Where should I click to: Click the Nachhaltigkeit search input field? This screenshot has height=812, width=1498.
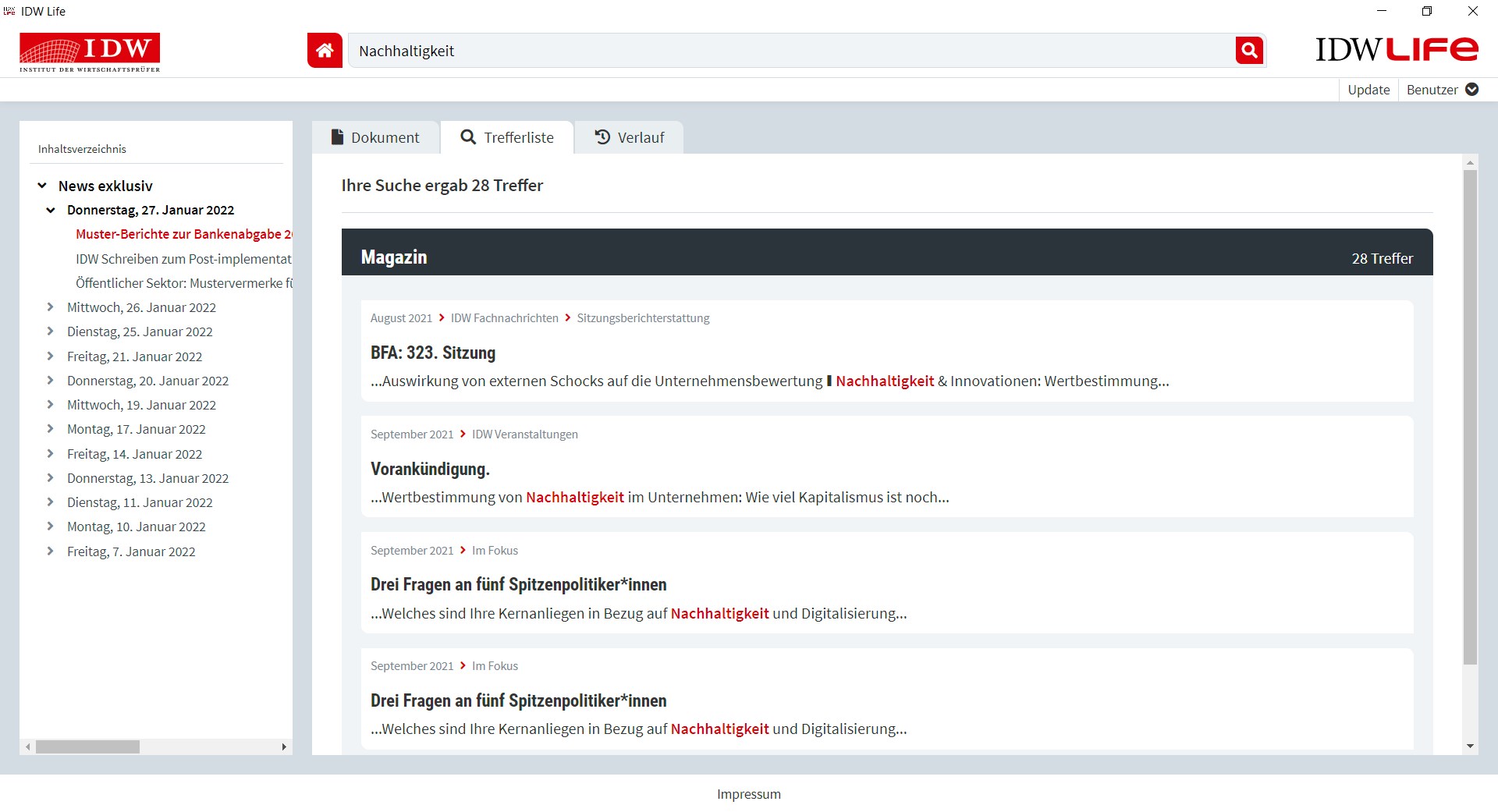[x=788, y=51]
